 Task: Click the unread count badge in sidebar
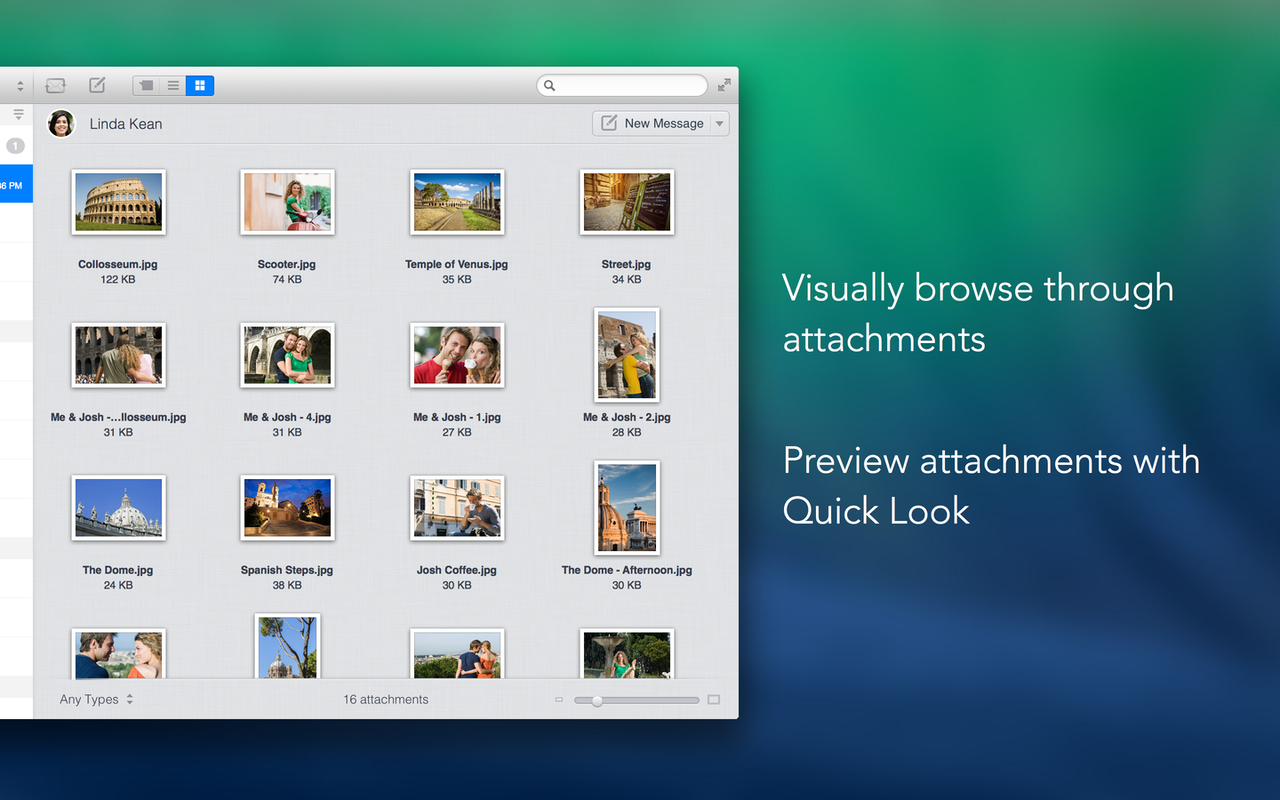pos(15,146)
